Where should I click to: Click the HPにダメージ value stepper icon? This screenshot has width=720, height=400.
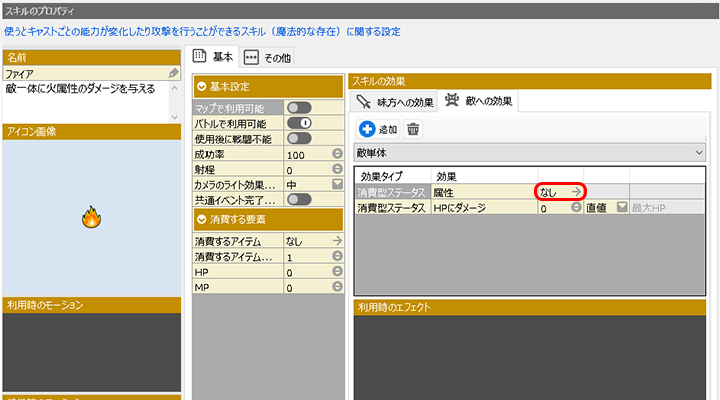point(576,208)
